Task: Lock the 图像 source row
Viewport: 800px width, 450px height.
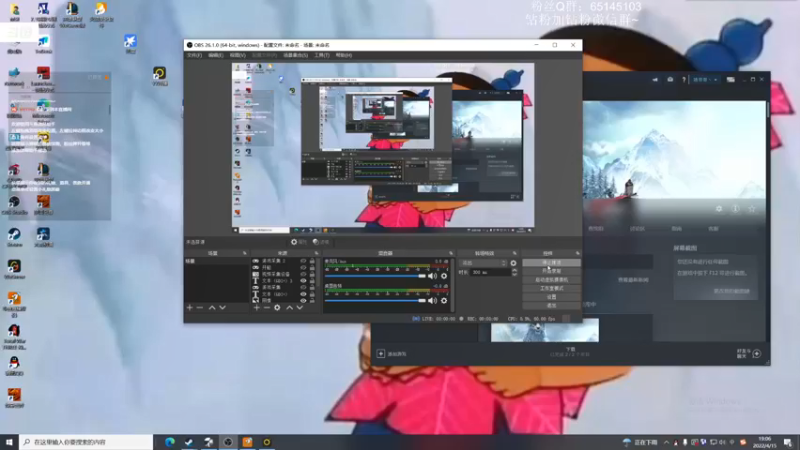Action: tap(312, 301)
